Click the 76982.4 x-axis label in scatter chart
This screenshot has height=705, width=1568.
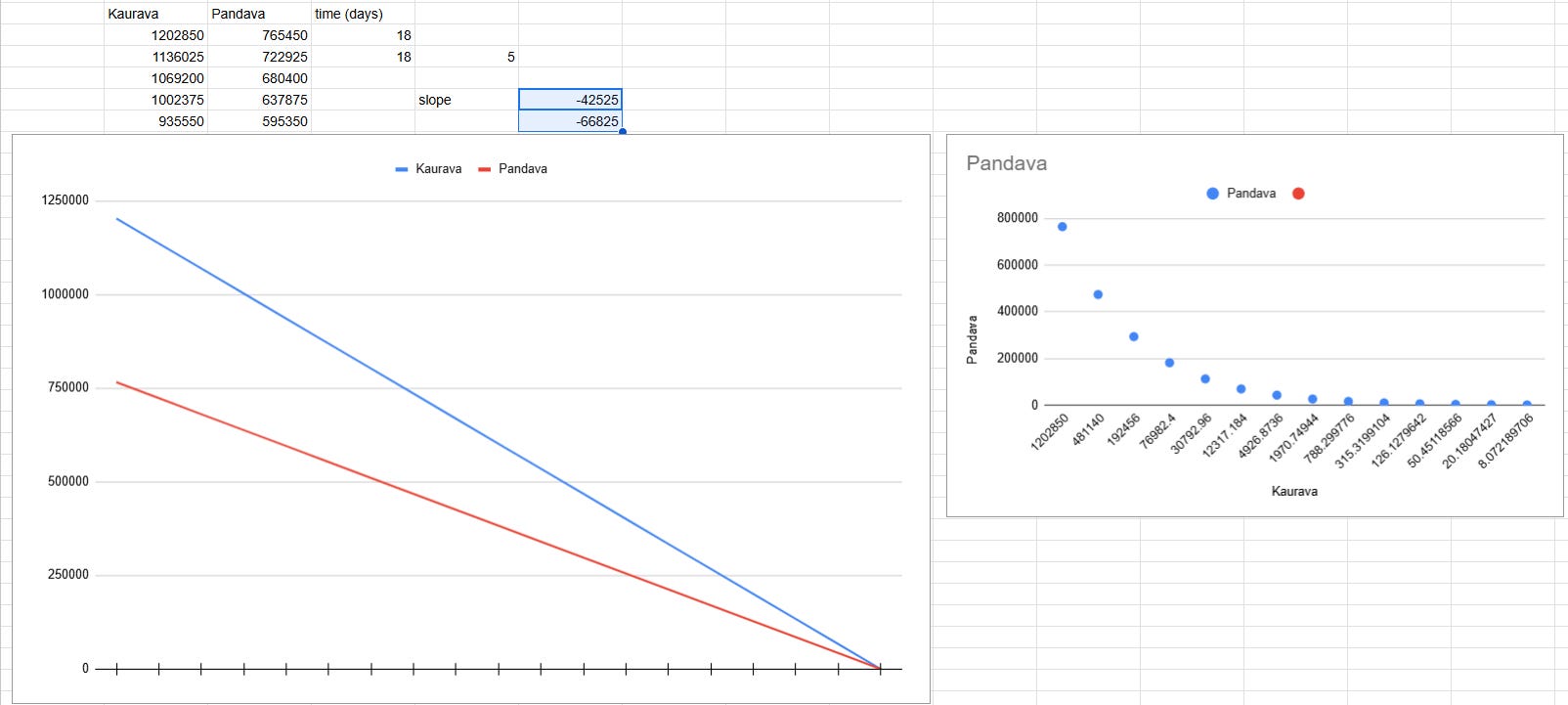(1157, 430)
